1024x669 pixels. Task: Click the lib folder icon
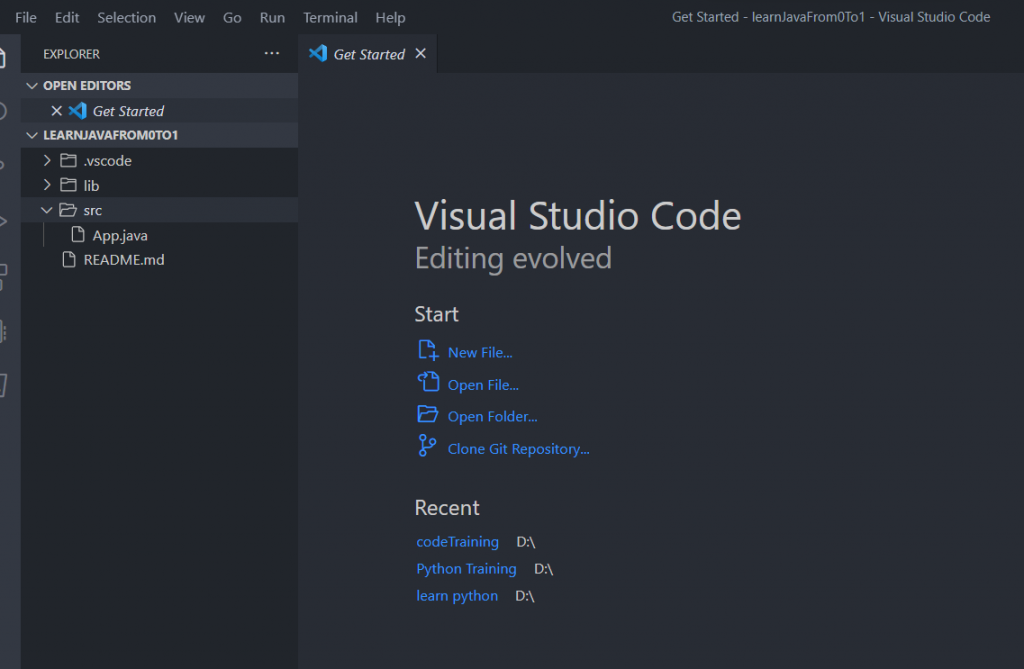(x=69, y=185)
